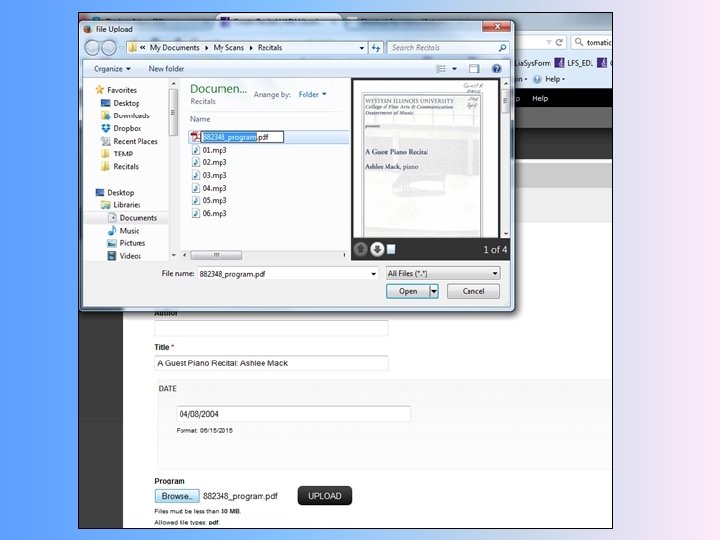Expand recent pages dropdown next to nav arrows
This screenshot has height=540, width=720.
121,48
